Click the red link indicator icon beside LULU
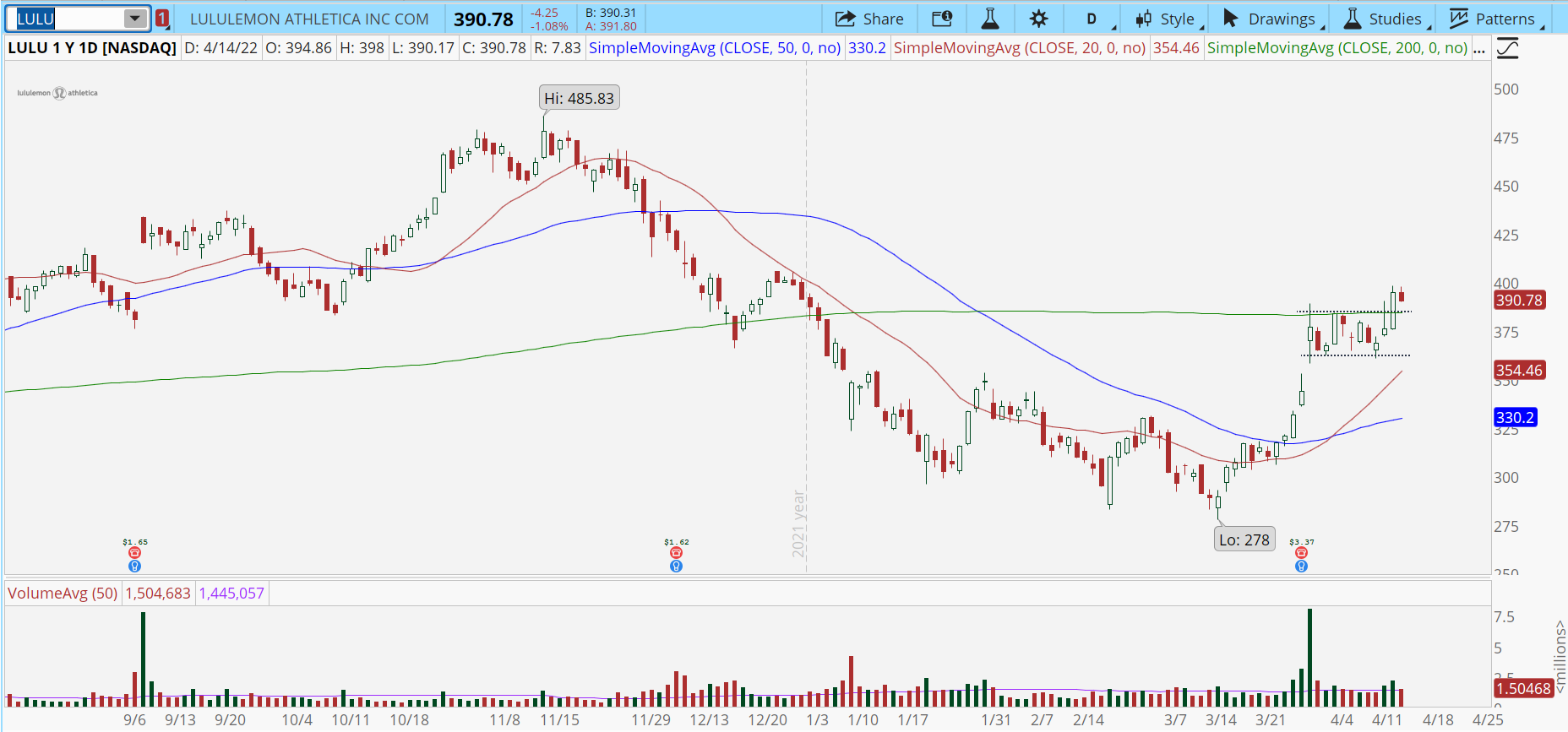Image resolution: width=1568 pixels, height=732 pixels. tap(162, 18)
